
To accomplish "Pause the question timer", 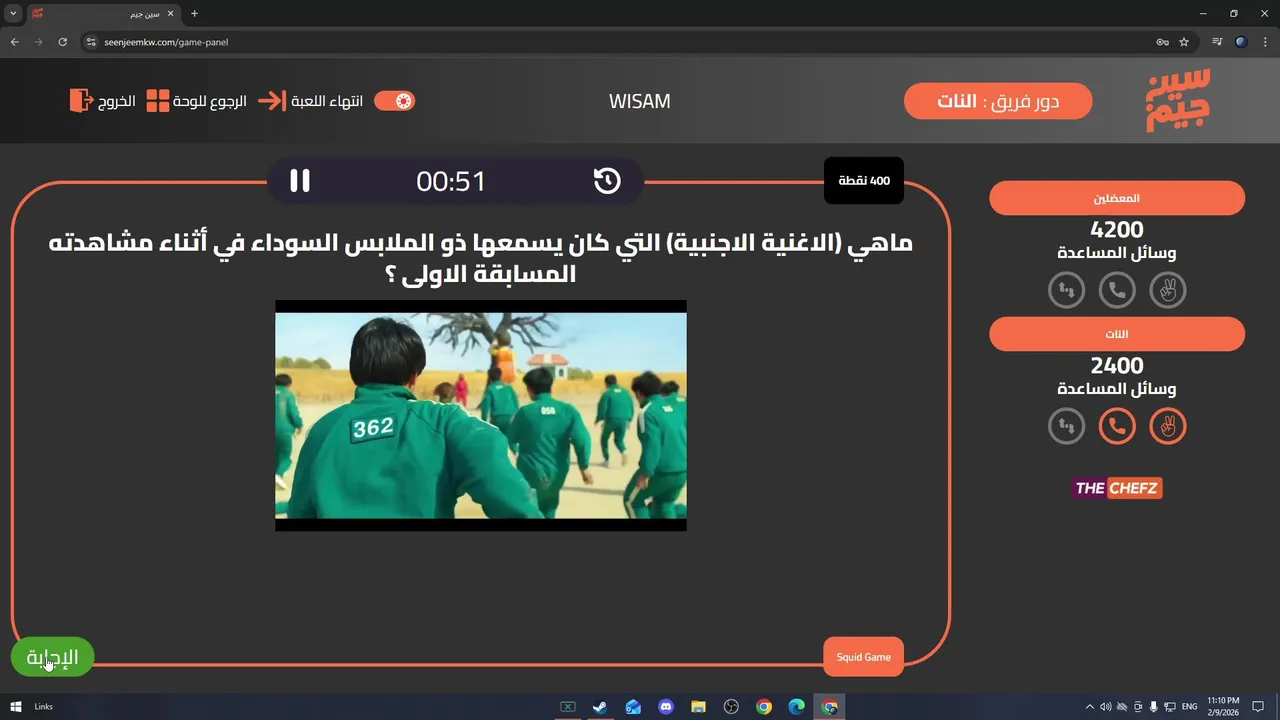I will (x=300, y=180).
